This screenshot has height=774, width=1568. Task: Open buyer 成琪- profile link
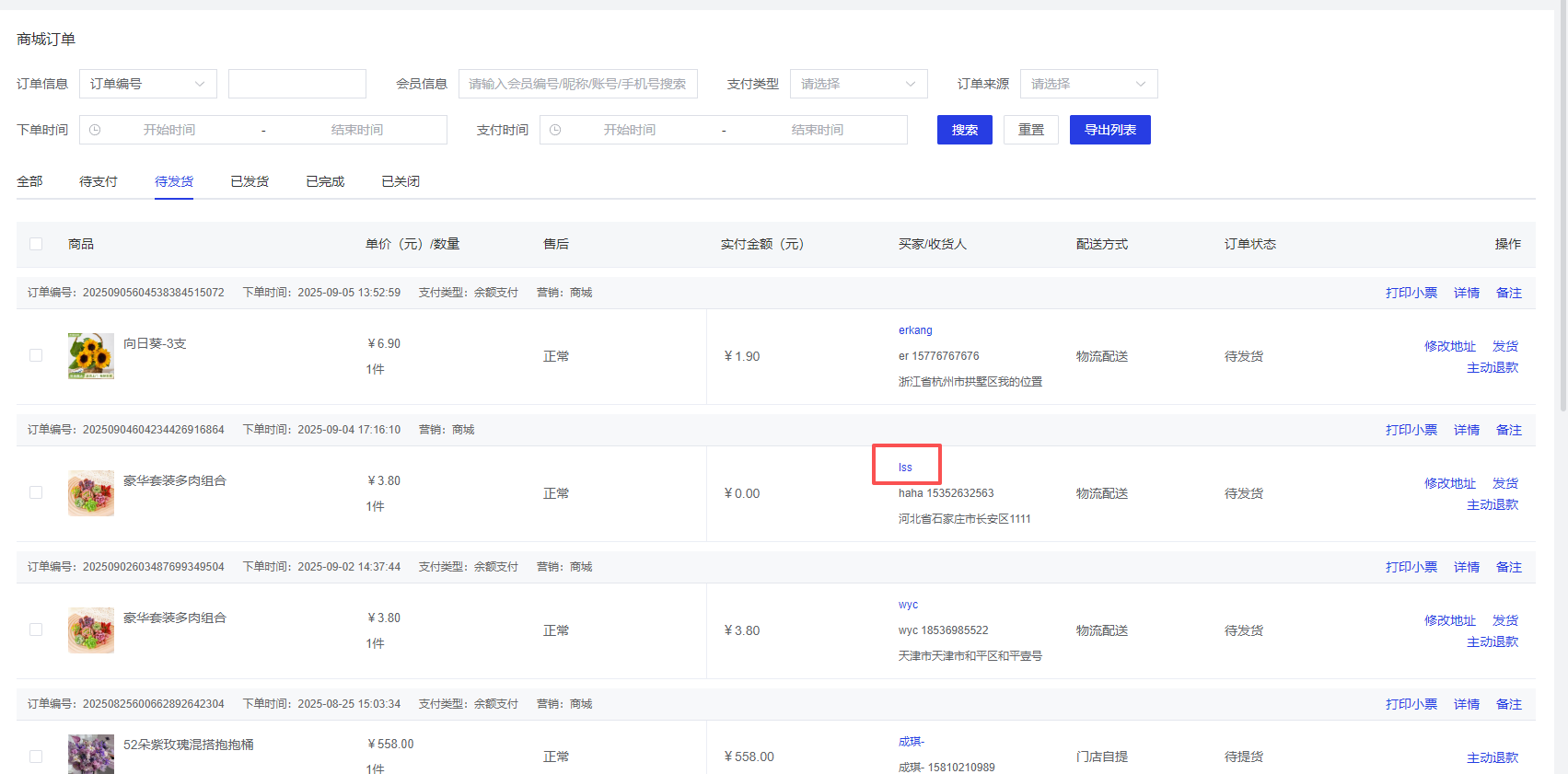pyautogui.click(x=912, y=742)
